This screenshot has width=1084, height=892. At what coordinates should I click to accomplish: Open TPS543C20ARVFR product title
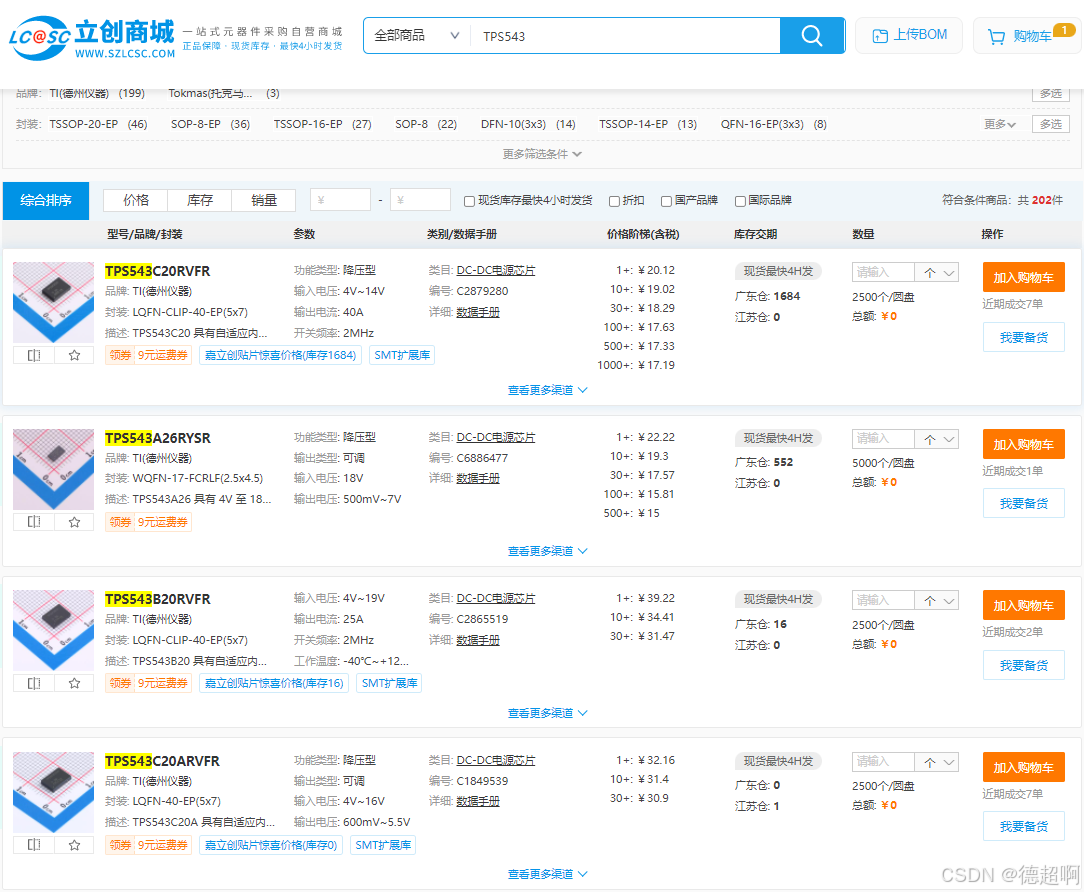tap(162, 761)
